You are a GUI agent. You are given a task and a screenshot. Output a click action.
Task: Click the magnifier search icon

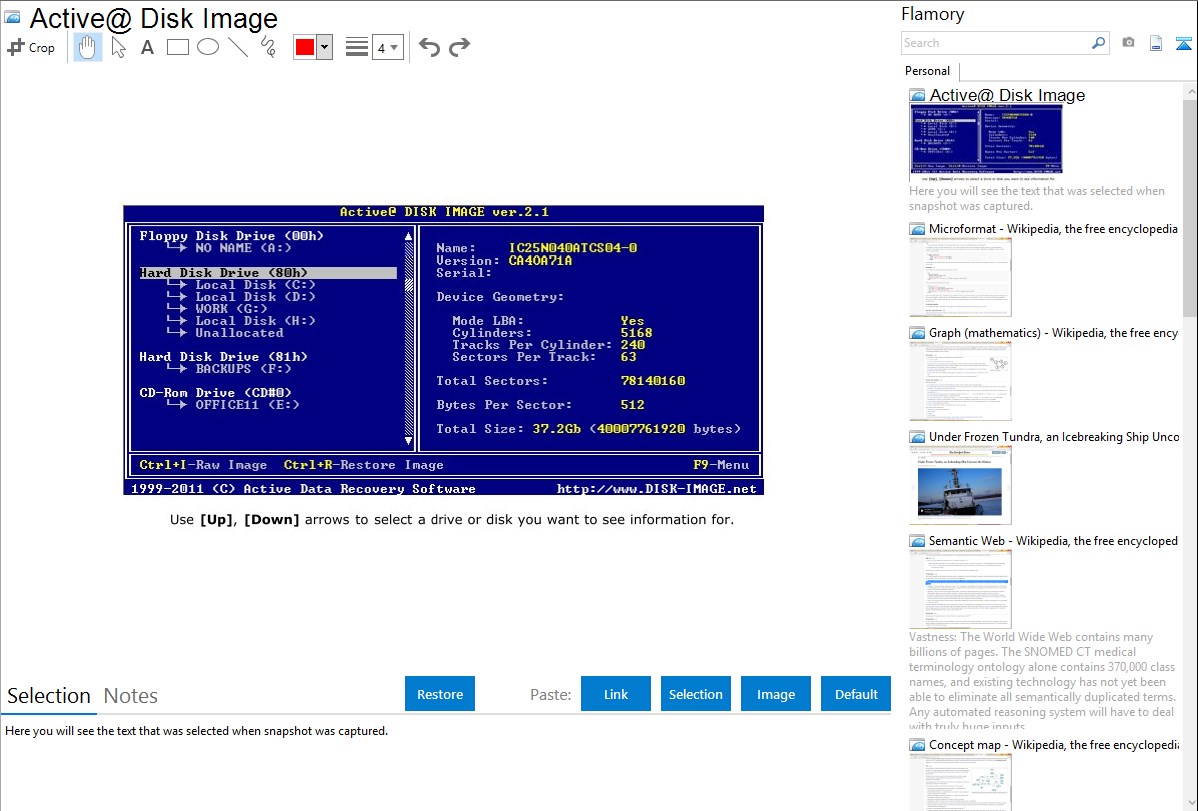[x=1099, y=43]
